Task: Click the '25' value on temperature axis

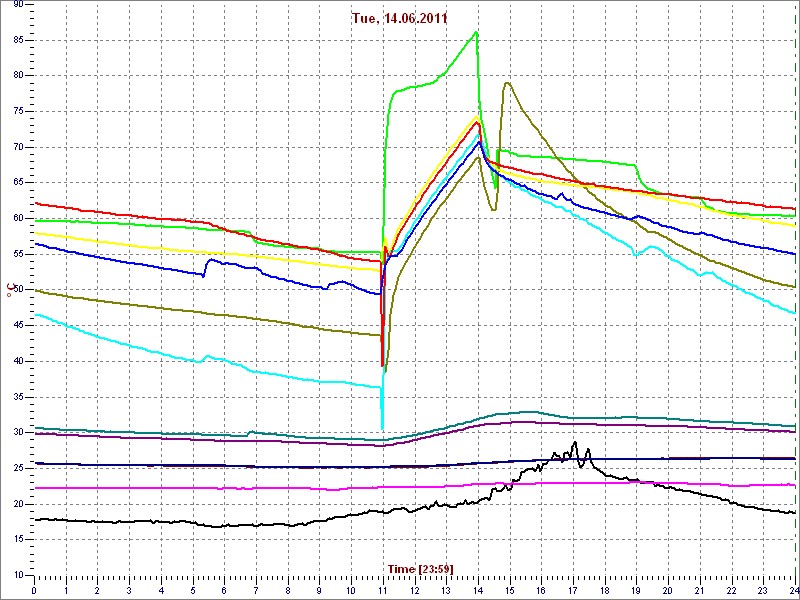Action: click(18, 468)
